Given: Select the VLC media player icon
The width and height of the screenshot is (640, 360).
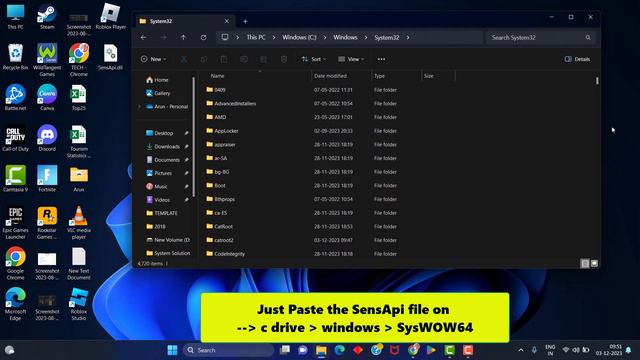Looking at the screenshot, I should [x=79, y=222].
